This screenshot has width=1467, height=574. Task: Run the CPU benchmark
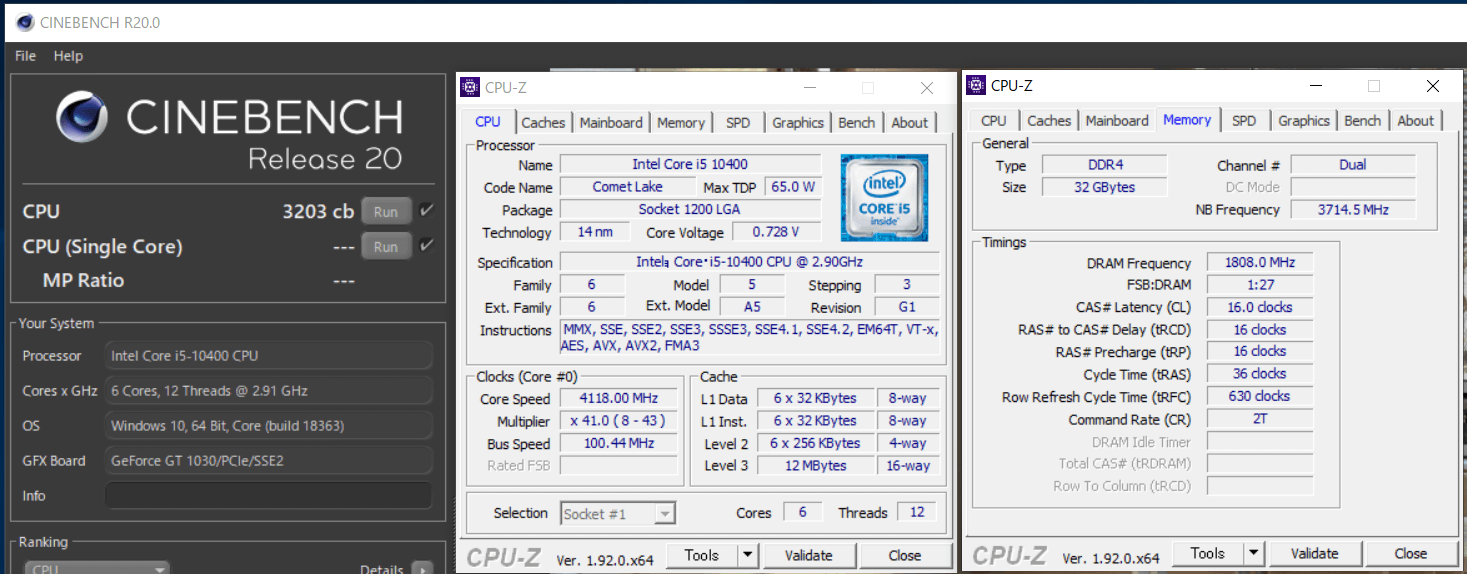pyautogui.click(x=386, y=212)
